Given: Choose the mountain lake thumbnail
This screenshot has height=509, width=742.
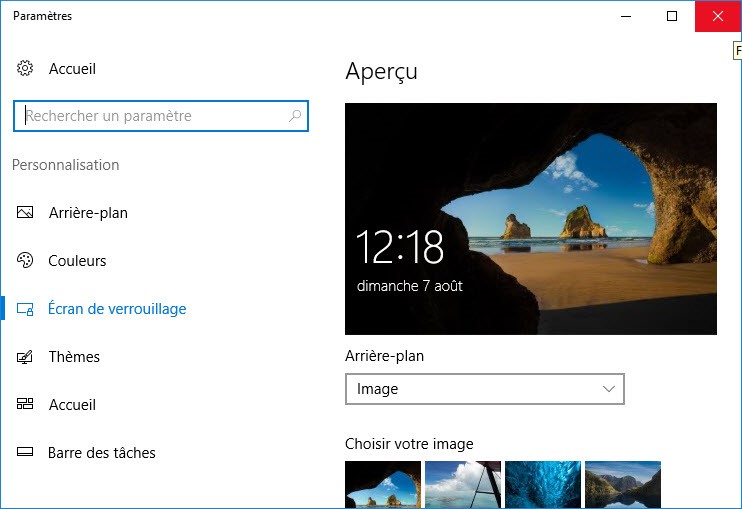Looking at the screenshot, I should tap(623, 485).
